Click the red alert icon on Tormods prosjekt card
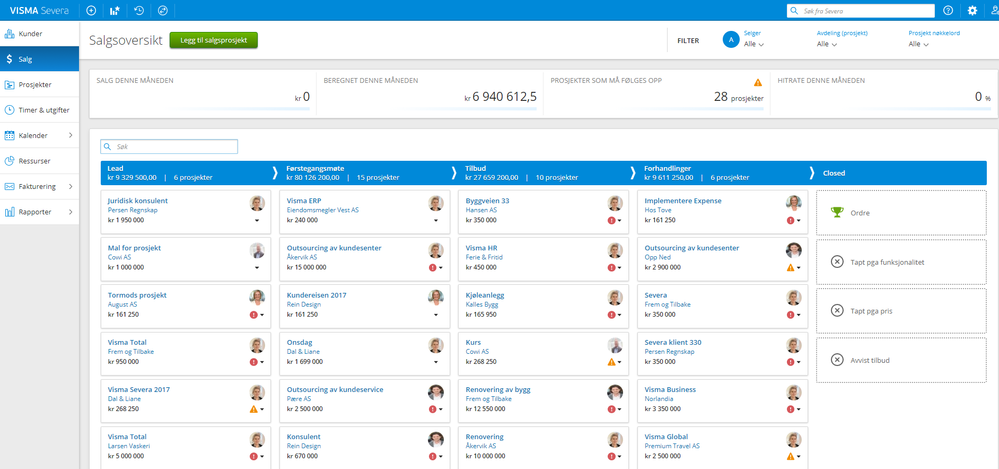This screenshot has width=999, height=469. pyautogui.click(x=254, y=315)
